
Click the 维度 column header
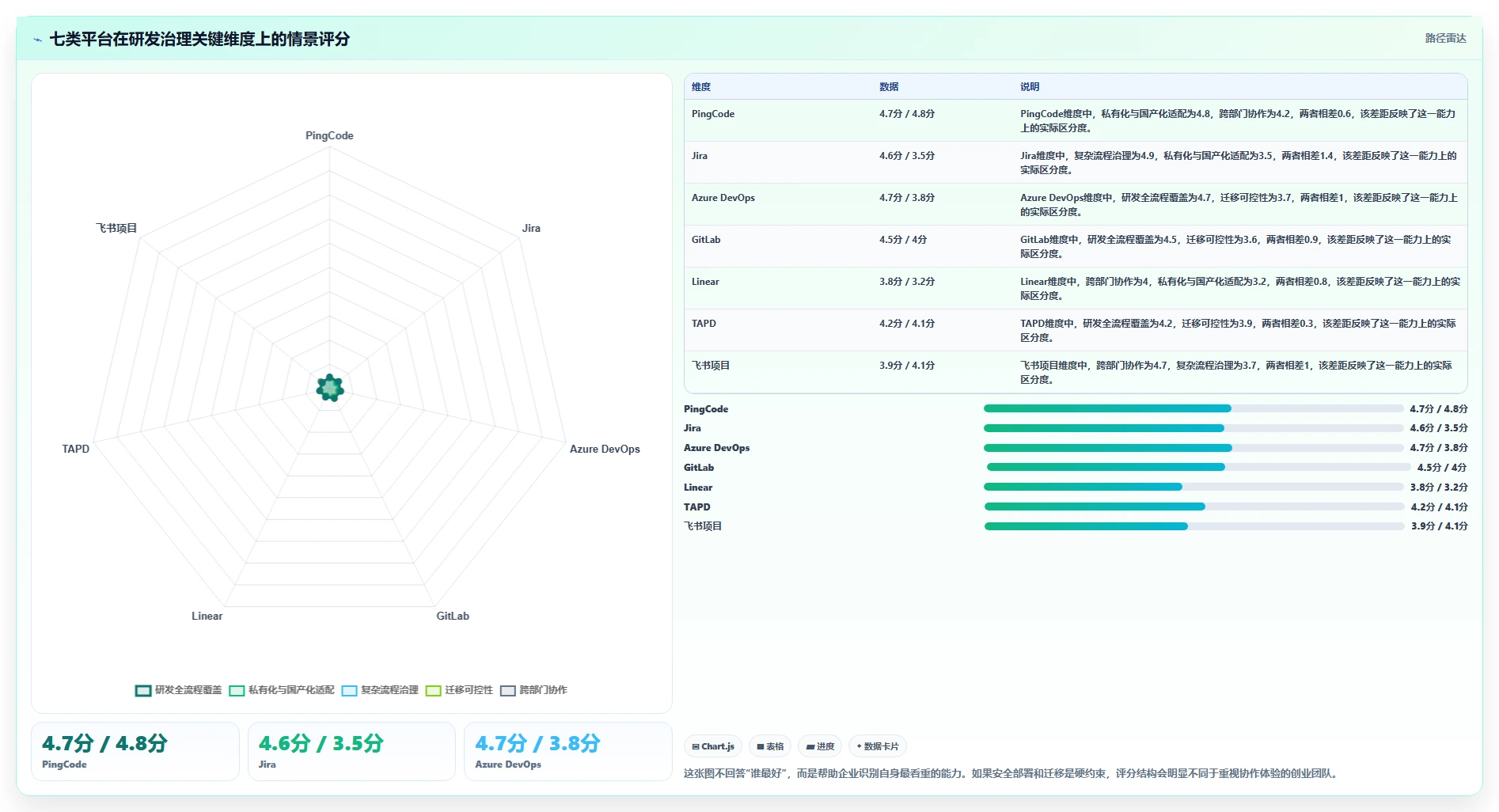point(701,87)
